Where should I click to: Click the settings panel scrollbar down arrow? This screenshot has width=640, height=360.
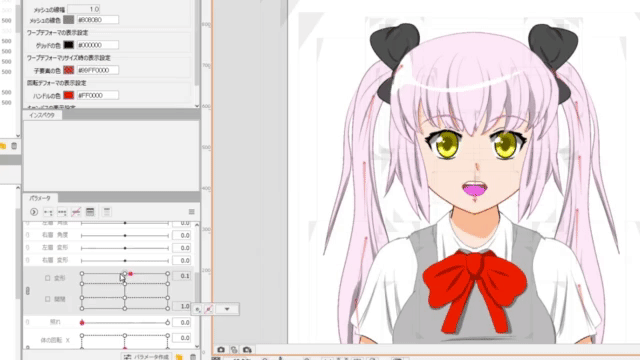(197, 106)
